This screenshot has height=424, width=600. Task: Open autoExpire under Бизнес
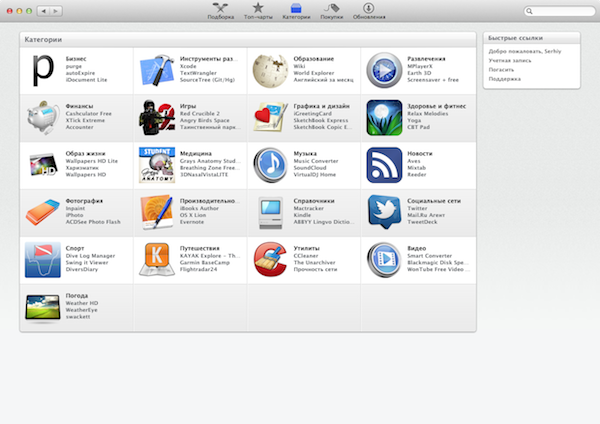point(80,73)
